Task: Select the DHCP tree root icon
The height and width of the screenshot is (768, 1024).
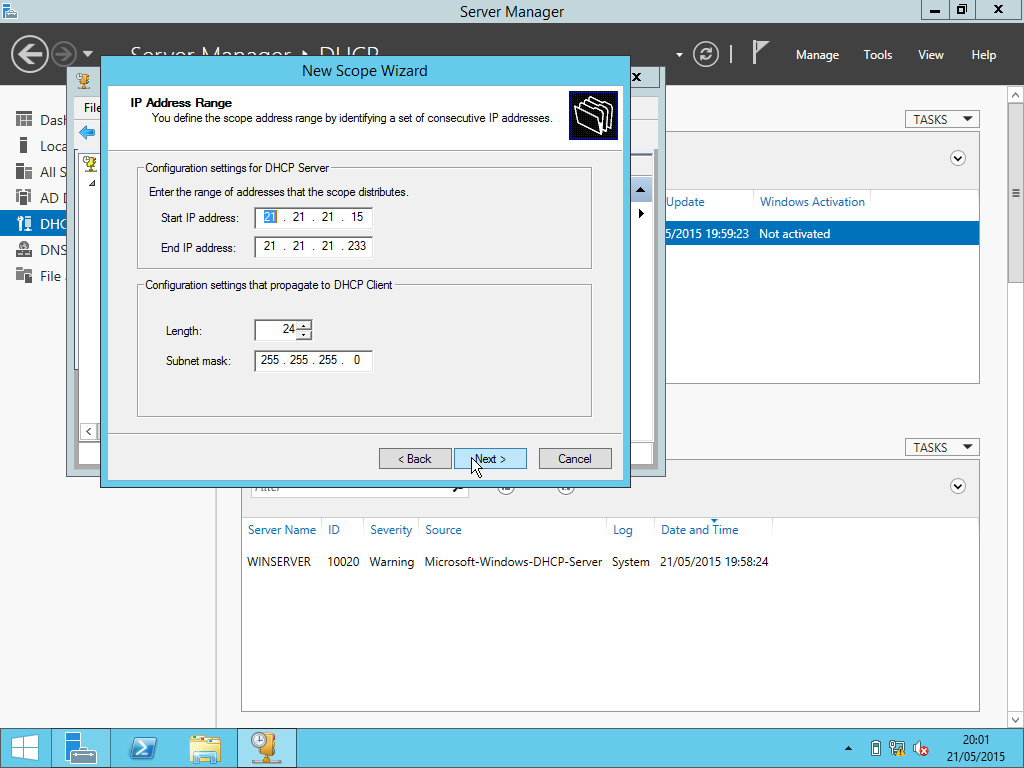Action: tap(91, 163)
